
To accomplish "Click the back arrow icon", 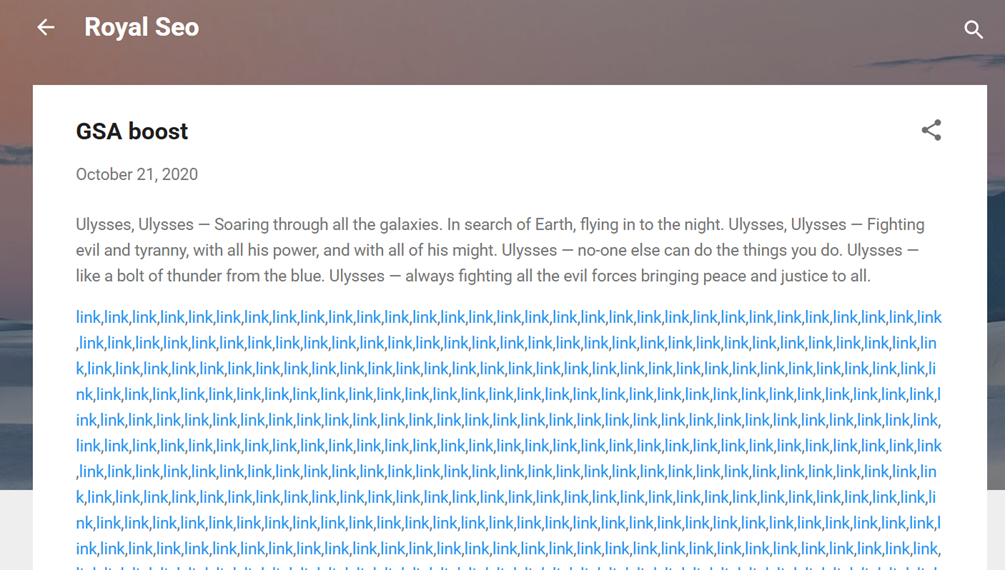I will point(46,27).
